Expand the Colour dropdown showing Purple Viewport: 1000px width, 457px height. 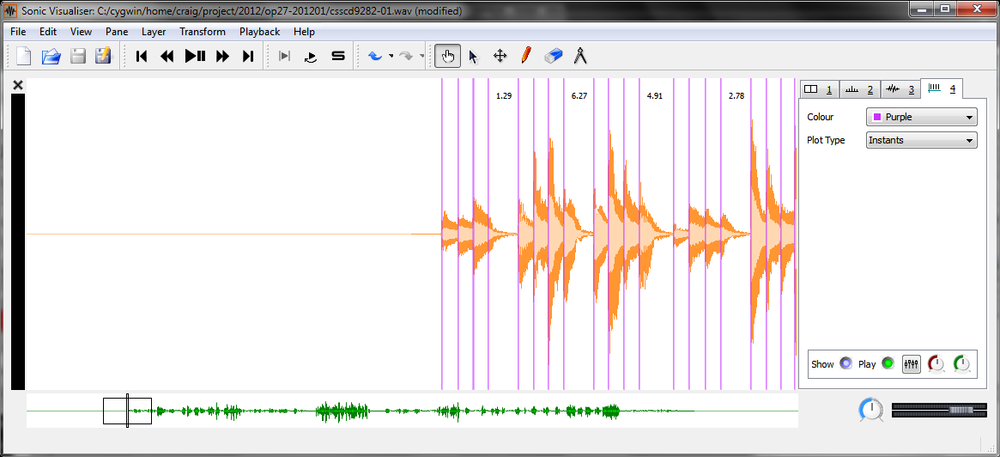[921, 117]
